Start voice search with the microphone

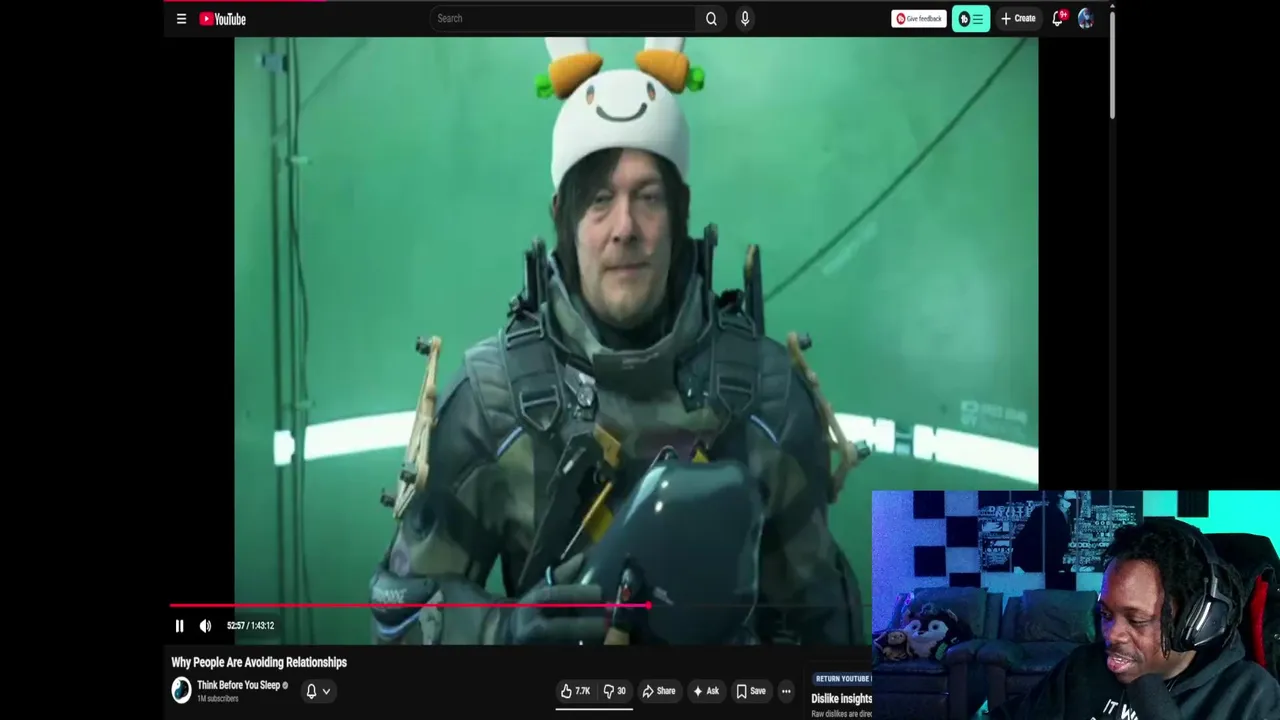[x=744, y=19]
